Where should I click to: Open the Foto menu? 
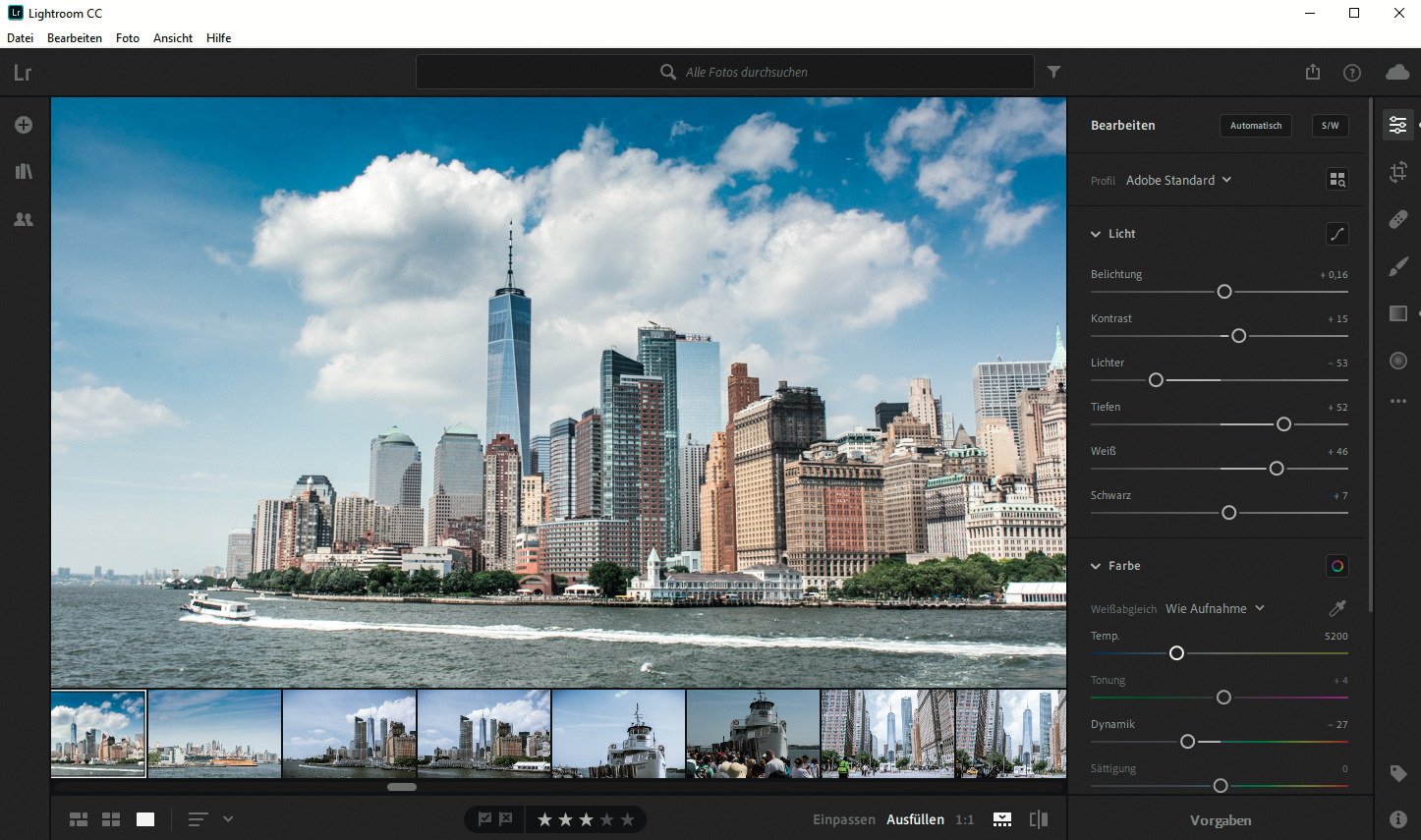[x=128, y=38]
